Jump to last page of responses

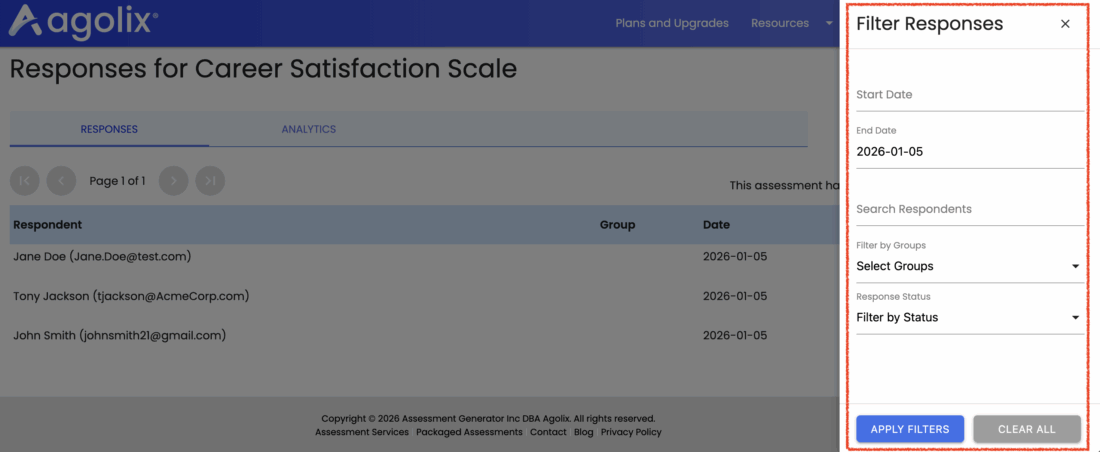coord(210,181)
